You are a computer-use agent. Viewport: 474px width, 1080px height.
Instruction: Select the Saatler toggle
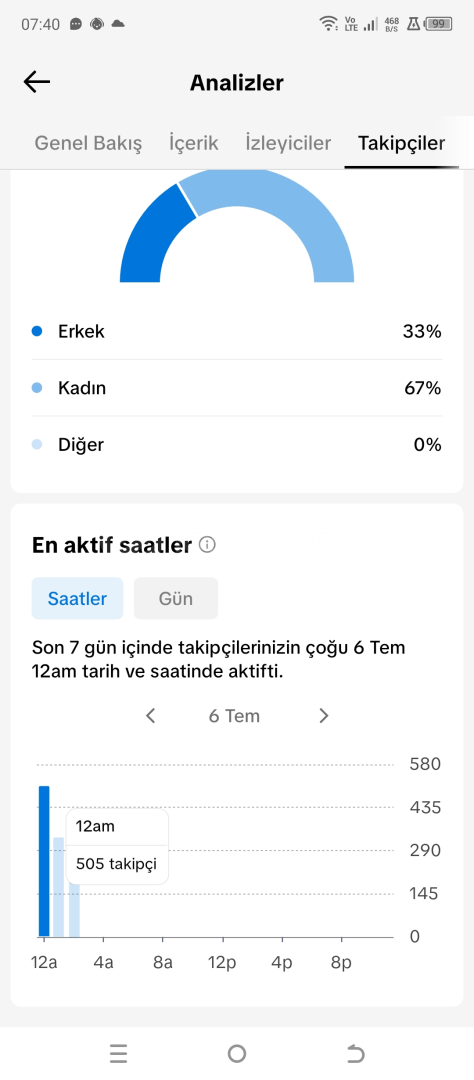(77, 599)
